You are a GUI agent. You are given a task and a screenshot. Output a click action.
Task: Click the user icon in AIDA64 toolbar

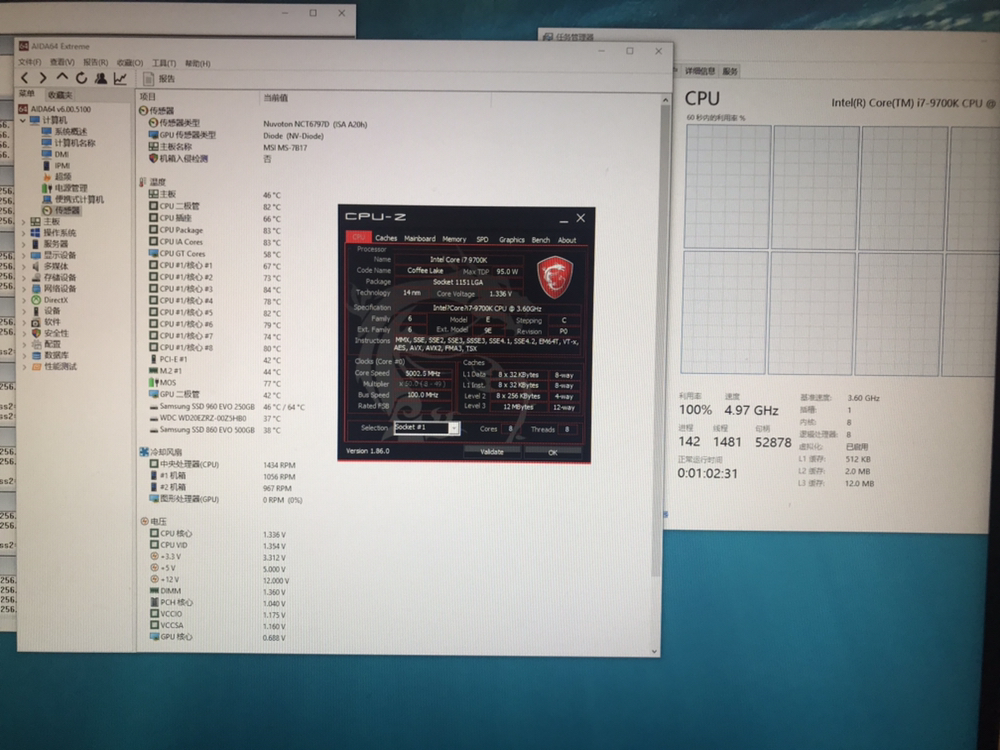tap(101, 78)
